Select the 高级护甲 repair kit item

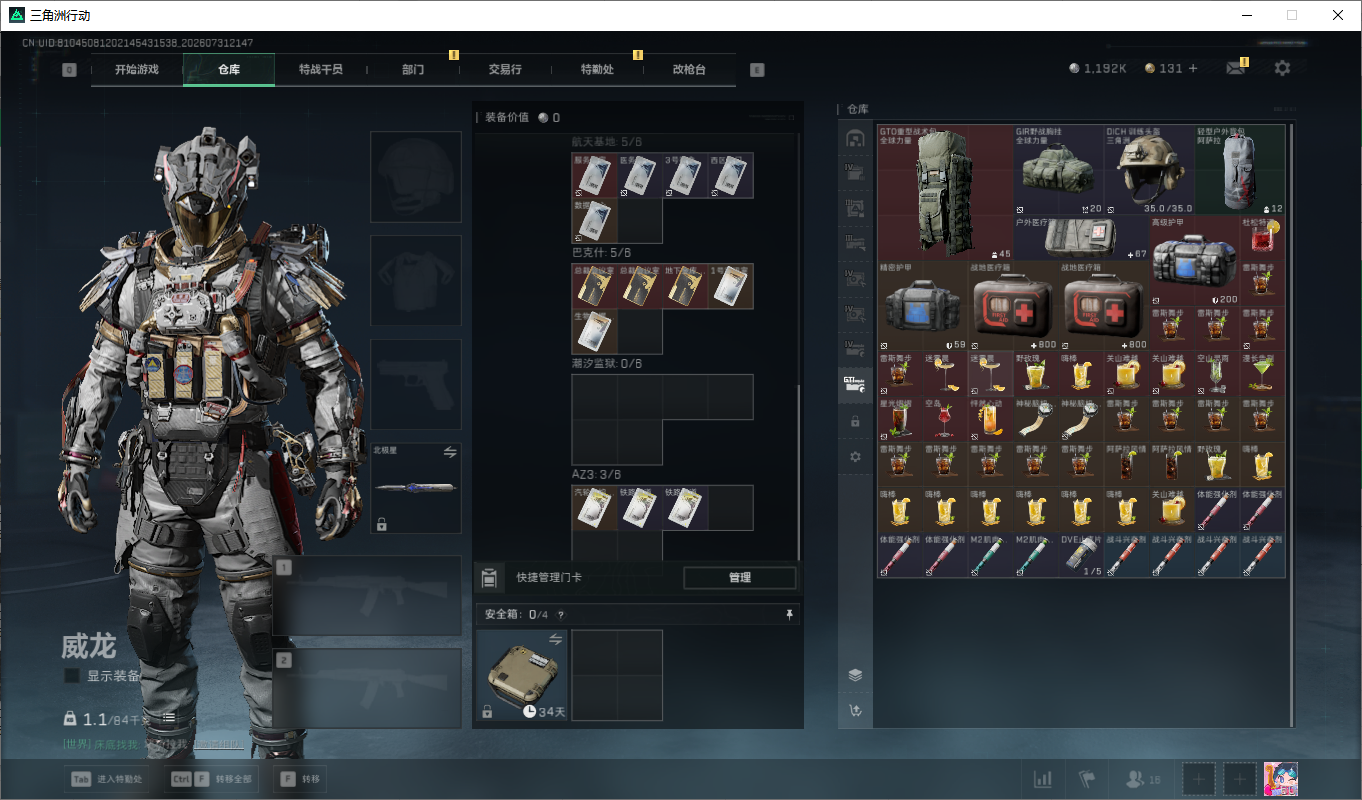1193,261
